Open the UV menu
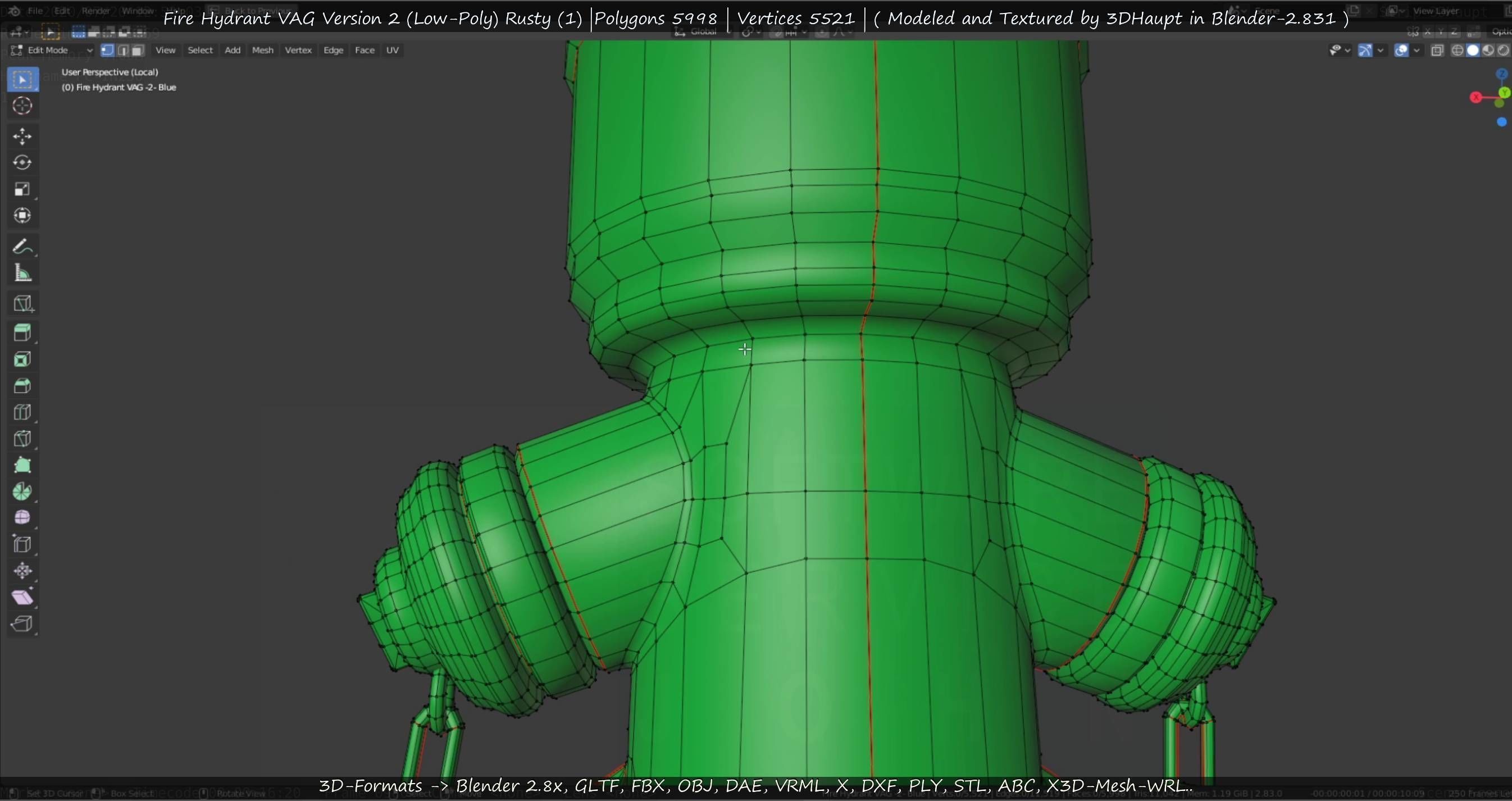Viewport: 1512px width, 801px height. 393,51
